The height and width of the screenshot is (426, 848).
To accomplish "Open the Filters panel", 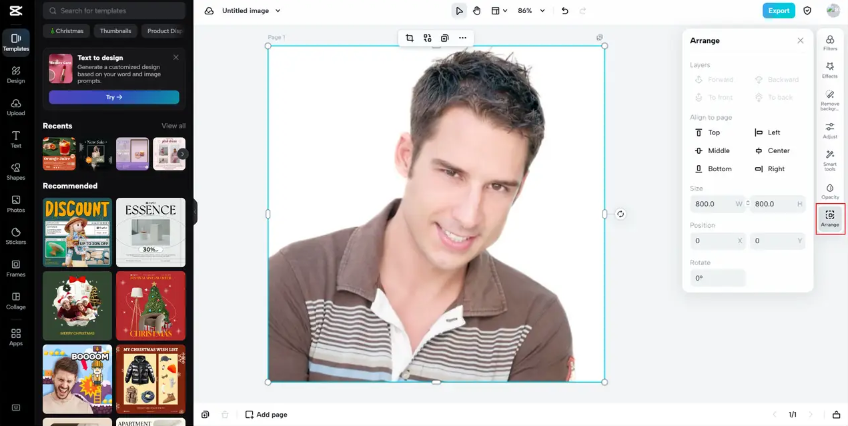I will pyautogui.click(x=830, y=43).
